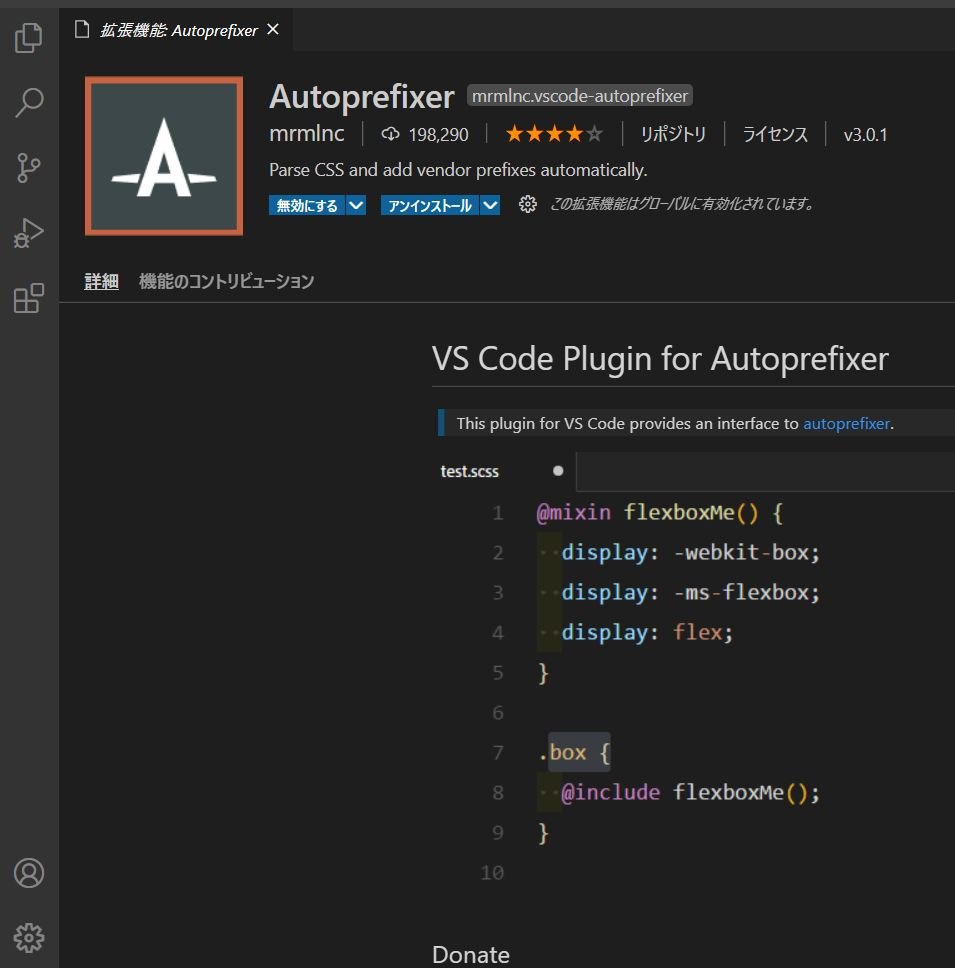The height and width of the screenshot is (968, 955).
Task: Open the Source Control view
Action: [28, 168]
